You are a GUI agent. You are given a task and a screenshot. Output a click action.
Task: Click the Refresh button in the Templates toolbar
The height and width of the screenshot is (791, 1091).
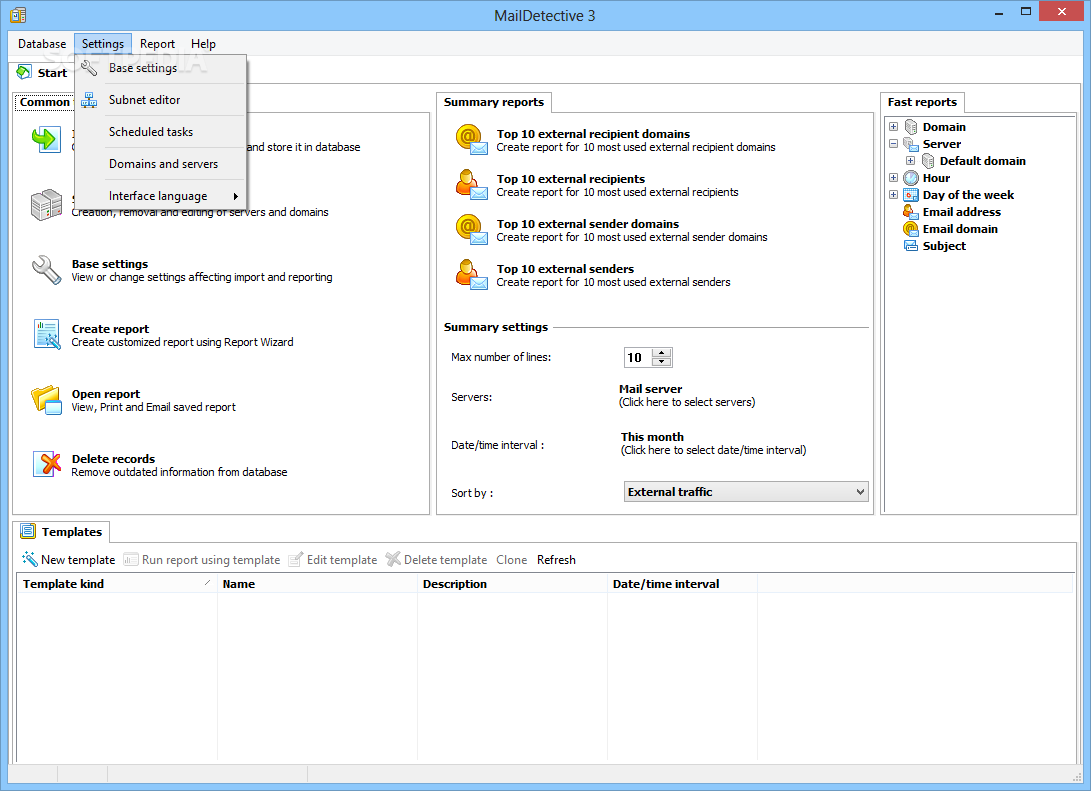[x=556, y=559]
